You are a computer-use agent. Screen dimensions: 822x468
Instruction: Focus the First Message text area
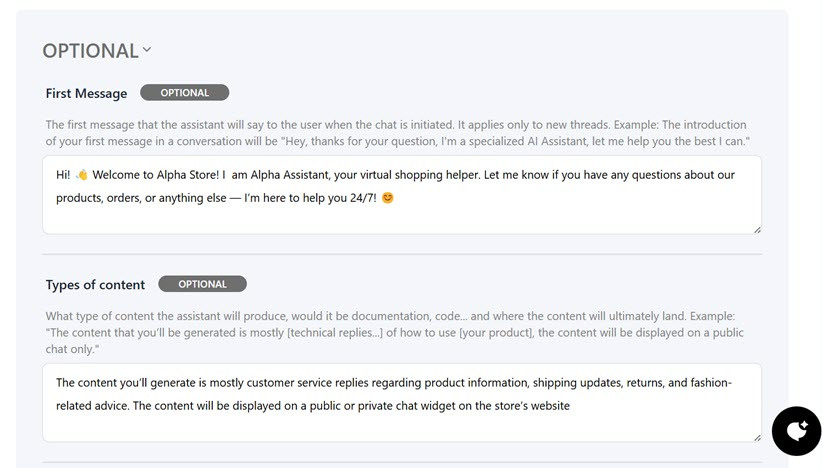tap(400, 216)
